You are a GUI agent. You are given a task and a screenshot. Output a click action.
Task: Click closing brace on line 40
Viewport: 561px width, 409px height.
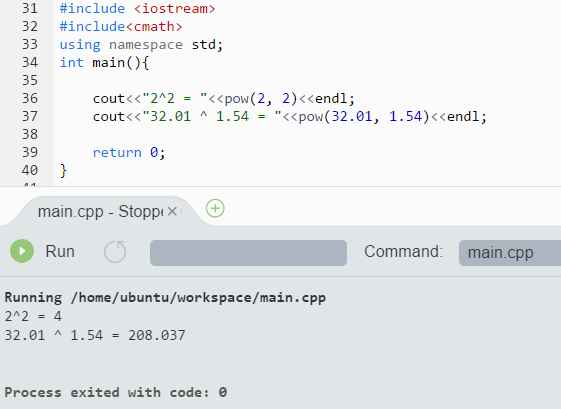[x=63, y=171]
